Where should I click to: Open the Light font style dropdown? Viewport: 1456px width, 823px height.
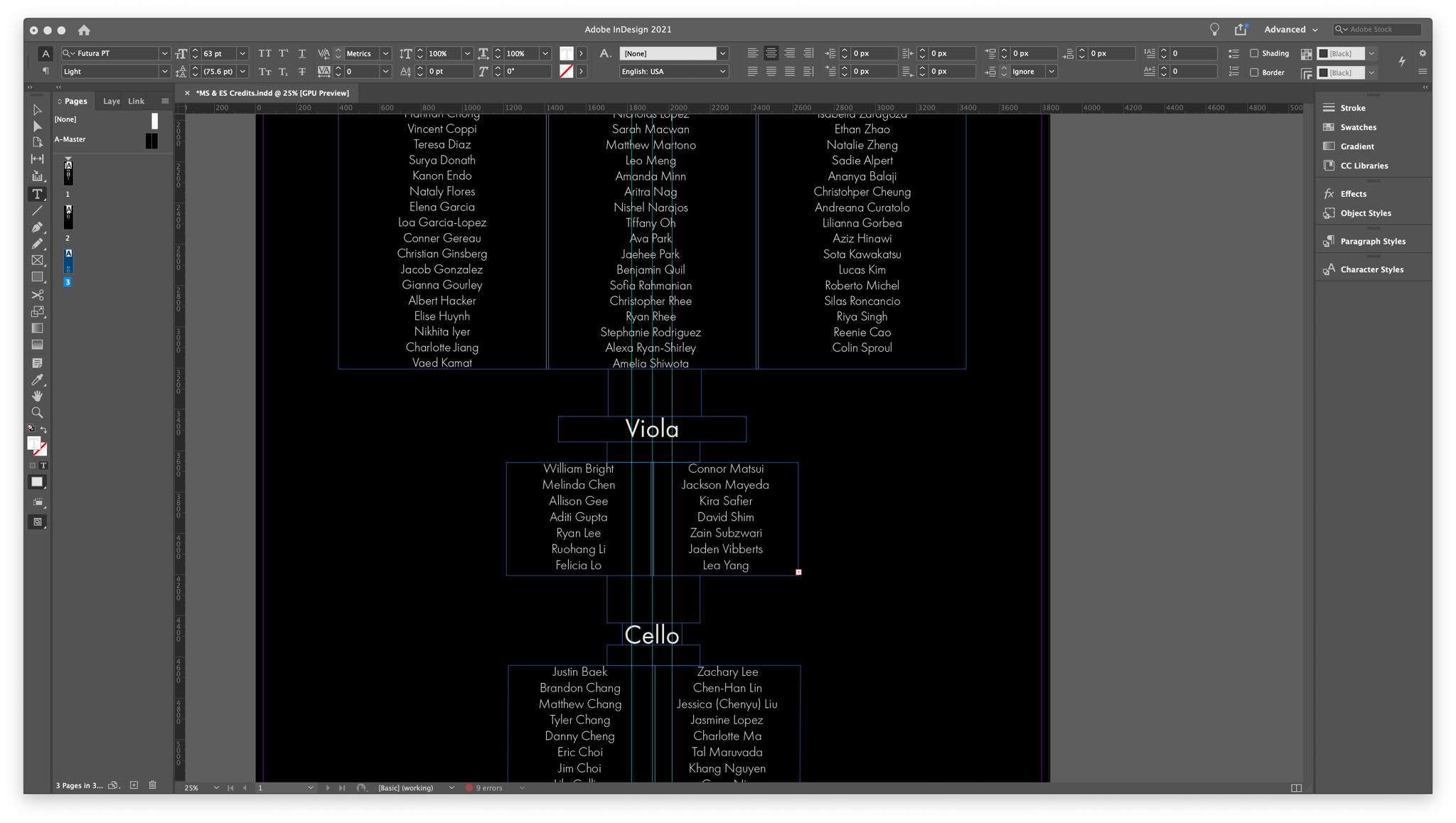pos(164,71)
